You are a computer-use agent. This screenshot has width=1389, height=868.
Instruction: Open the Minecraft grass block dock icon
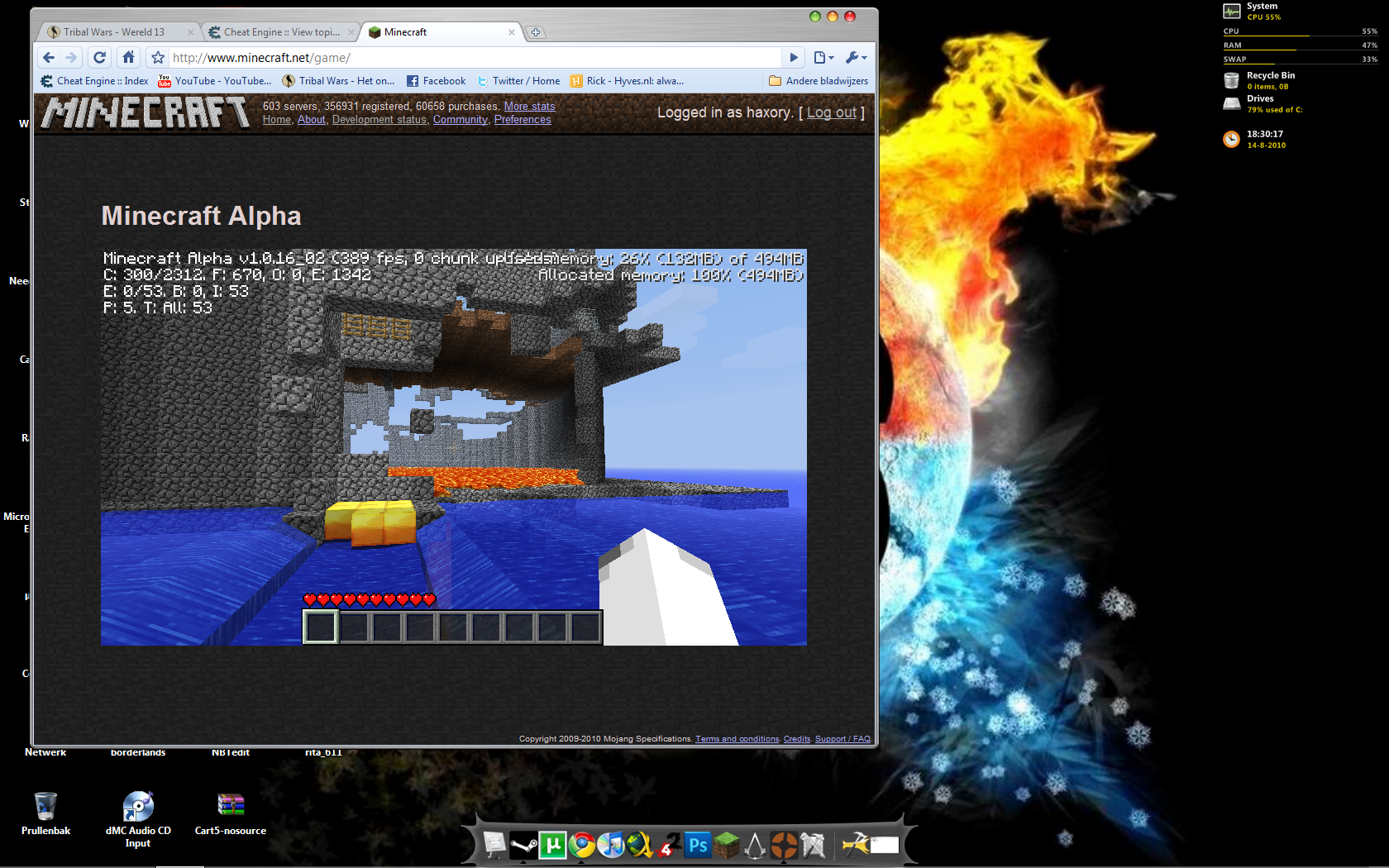[x=727, y=845]
